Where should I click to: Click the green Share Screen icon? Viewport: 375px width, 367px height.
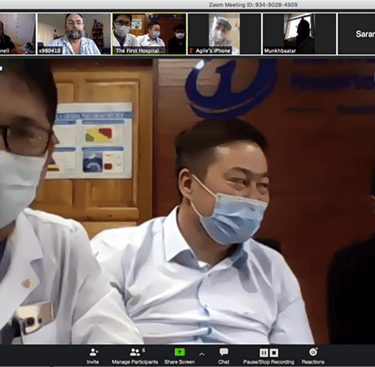tap(180, 352)
